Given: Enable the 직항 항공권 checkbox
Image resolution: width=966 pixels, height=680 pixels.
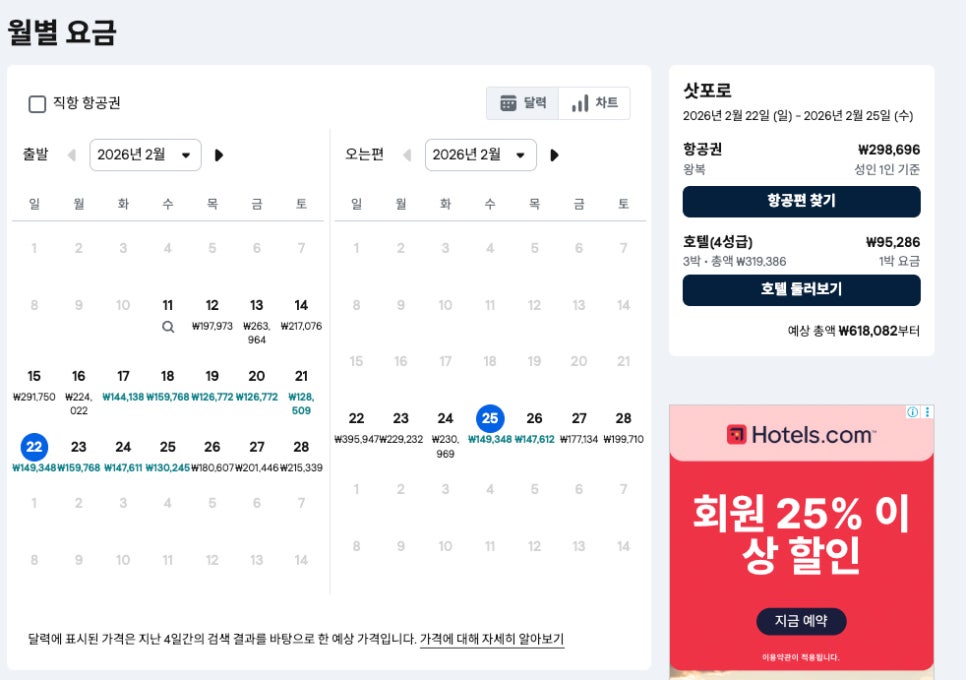Looking at the screenshot, I should [x=37, y=103].
